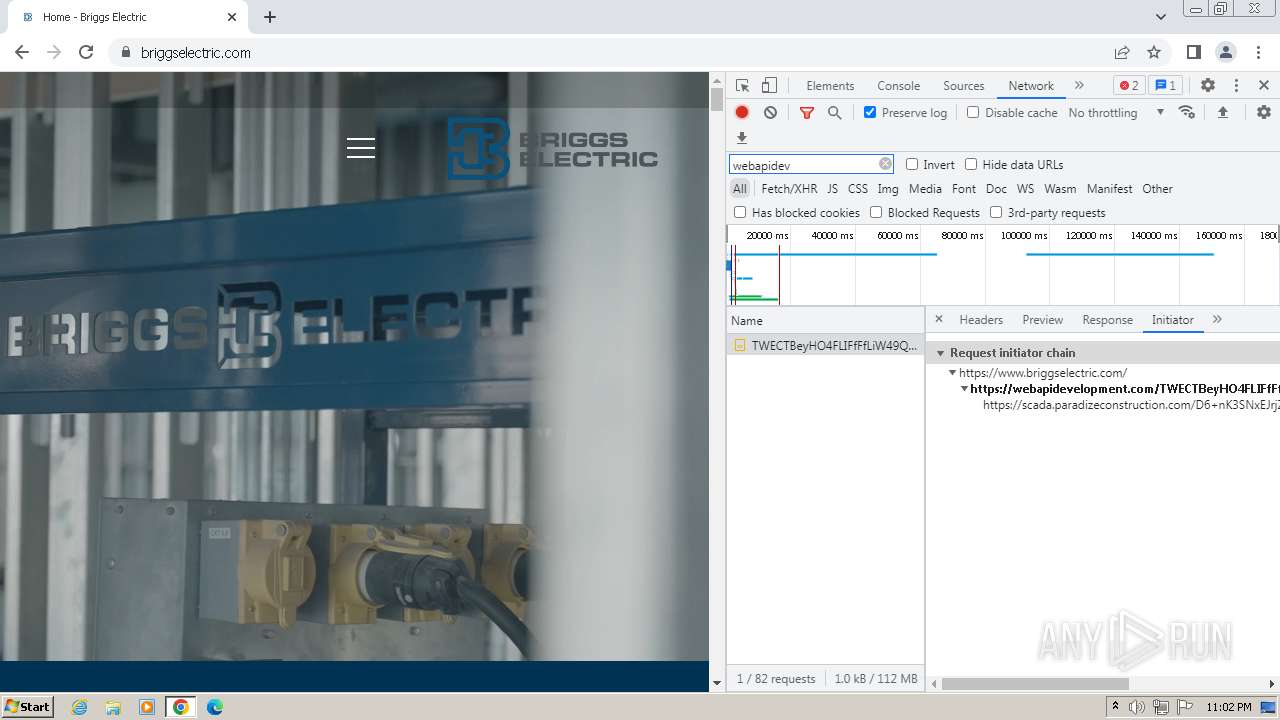This screenshot has height=720, width=1280.
Task: Open the Windows Start menu
Action: tap(27, 706)
